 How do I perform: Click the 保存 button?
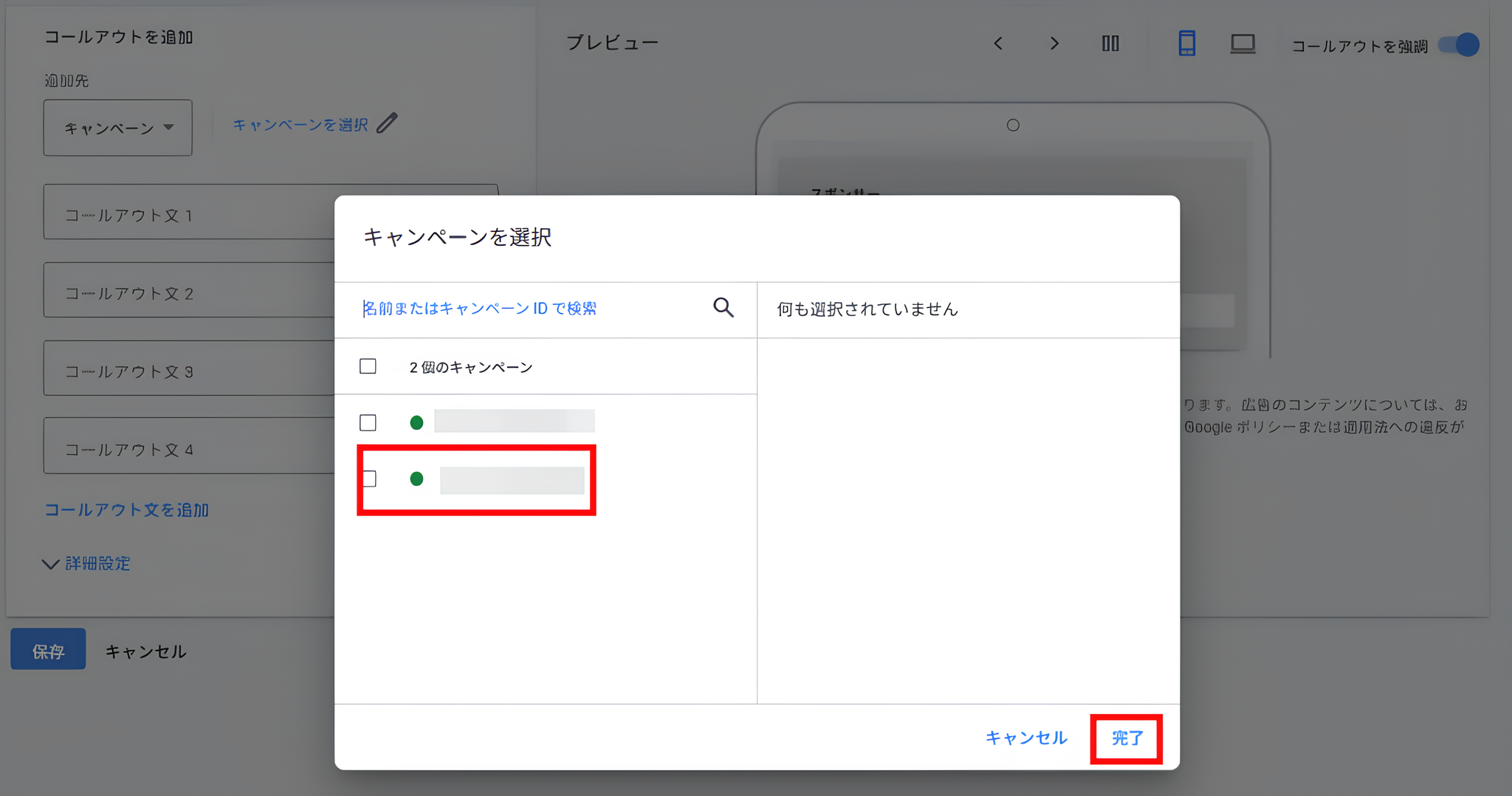(47, 649)
